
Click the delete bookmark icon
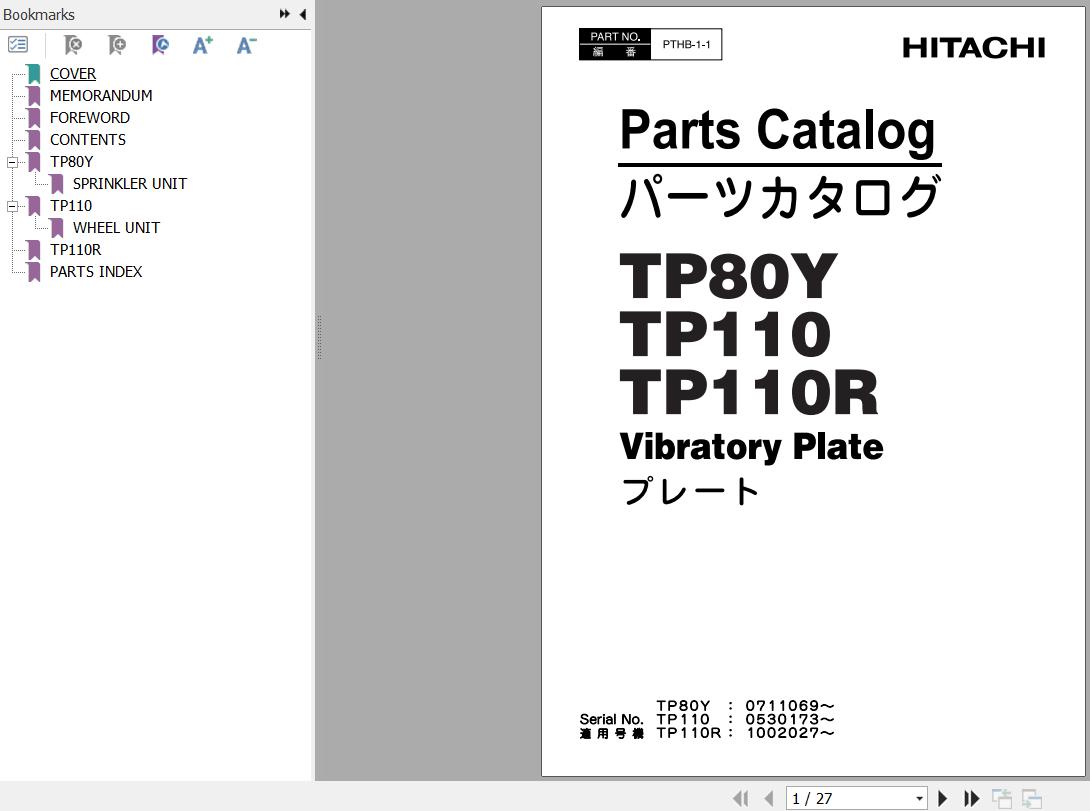(72, 45)
